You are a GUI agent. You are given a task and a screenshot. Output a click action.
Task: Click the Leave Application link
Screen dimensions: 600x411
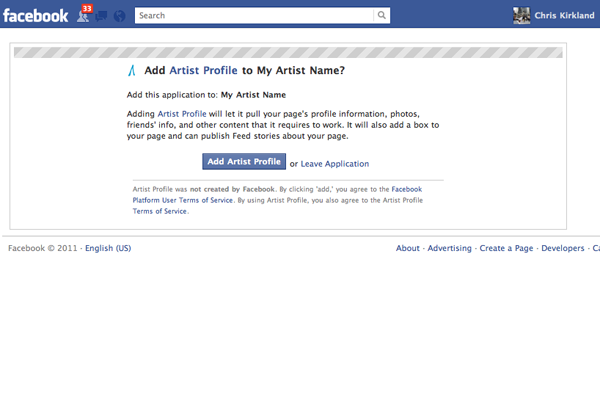coord(335,164)
